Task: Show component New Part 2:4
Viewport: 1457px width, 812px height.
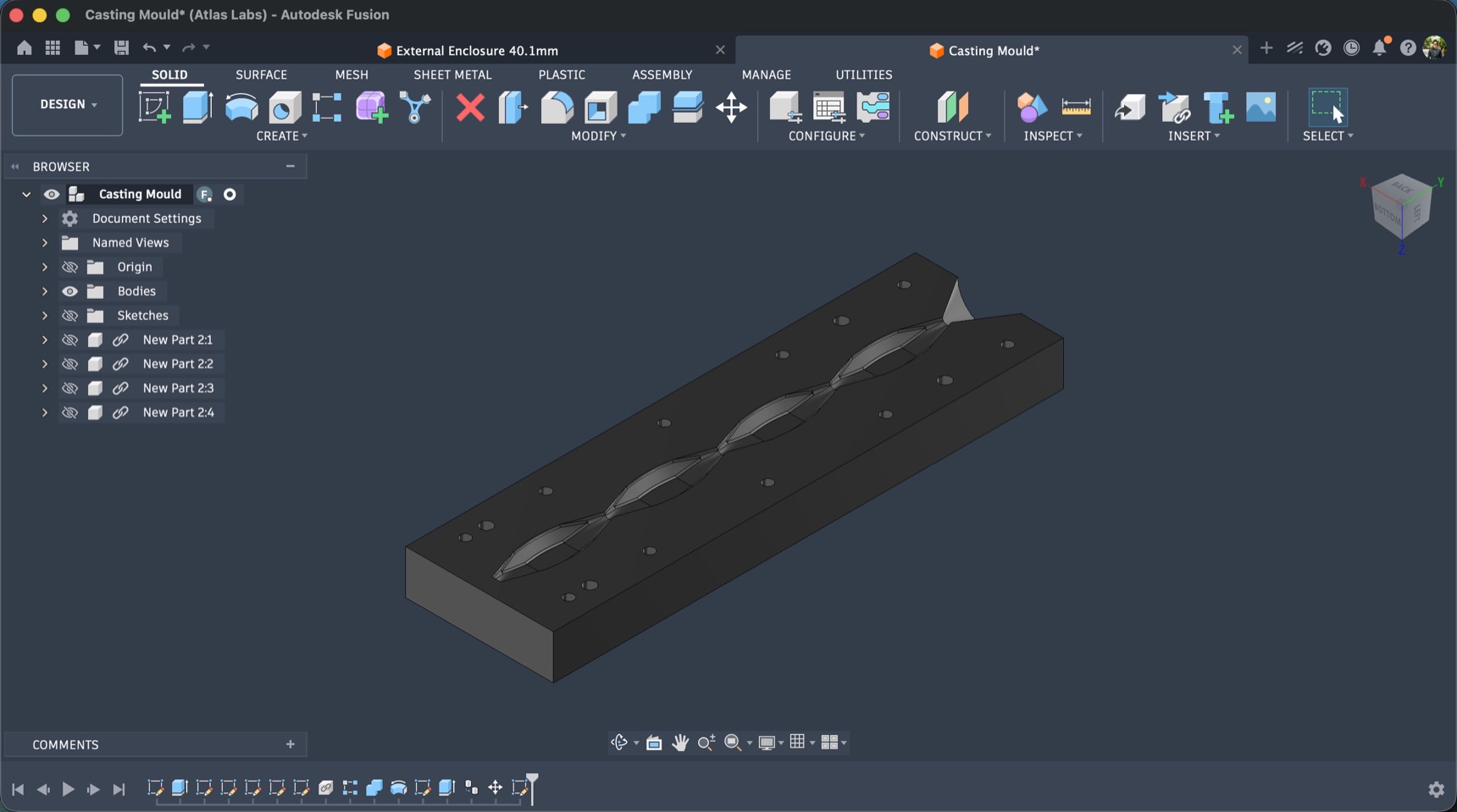Action: tap(69, 413)
